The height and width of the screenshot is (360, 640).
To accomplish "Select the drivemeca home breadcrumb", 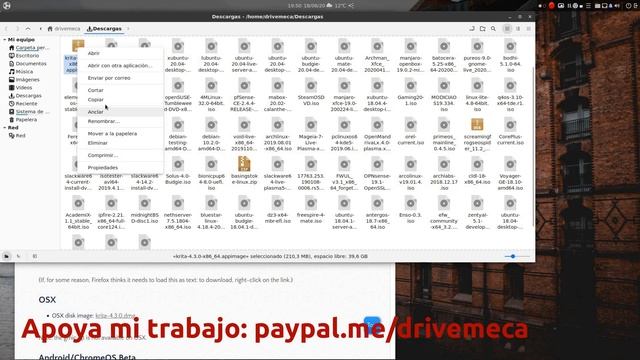I will coord(64,29).
